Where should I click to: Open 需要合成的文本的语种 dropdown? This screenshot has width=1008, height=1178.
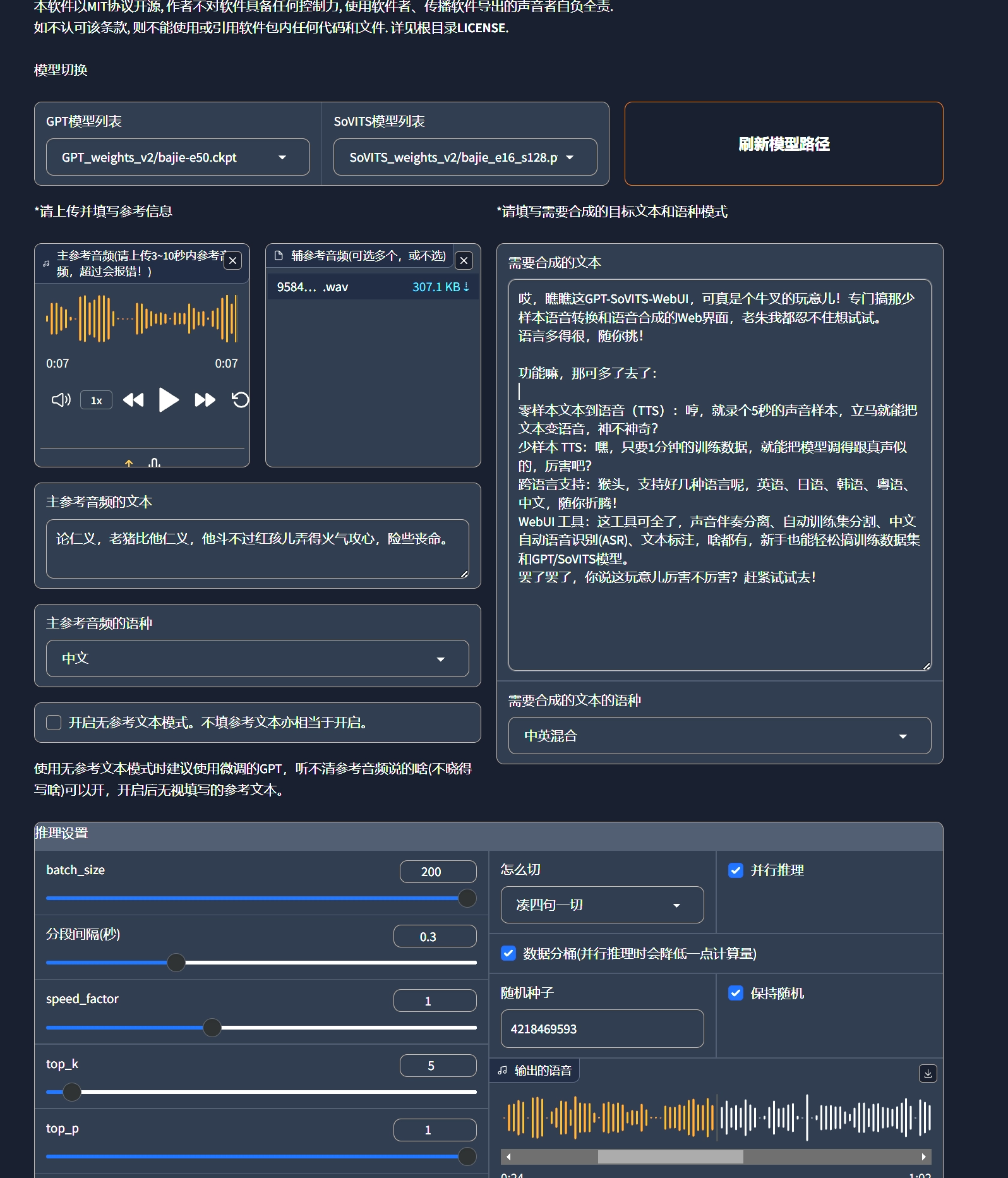(x=719, y=736)
